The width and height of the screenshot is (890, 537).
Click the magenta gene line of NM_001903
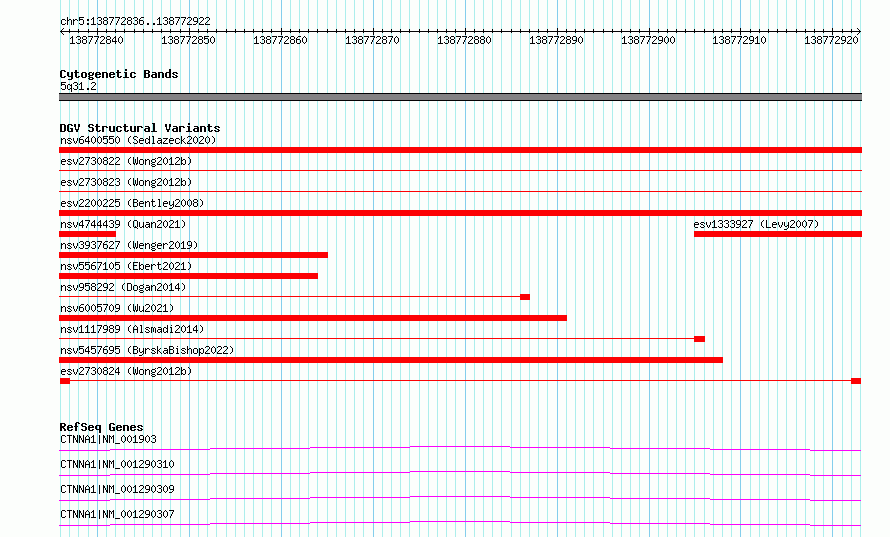pos(460,448)
